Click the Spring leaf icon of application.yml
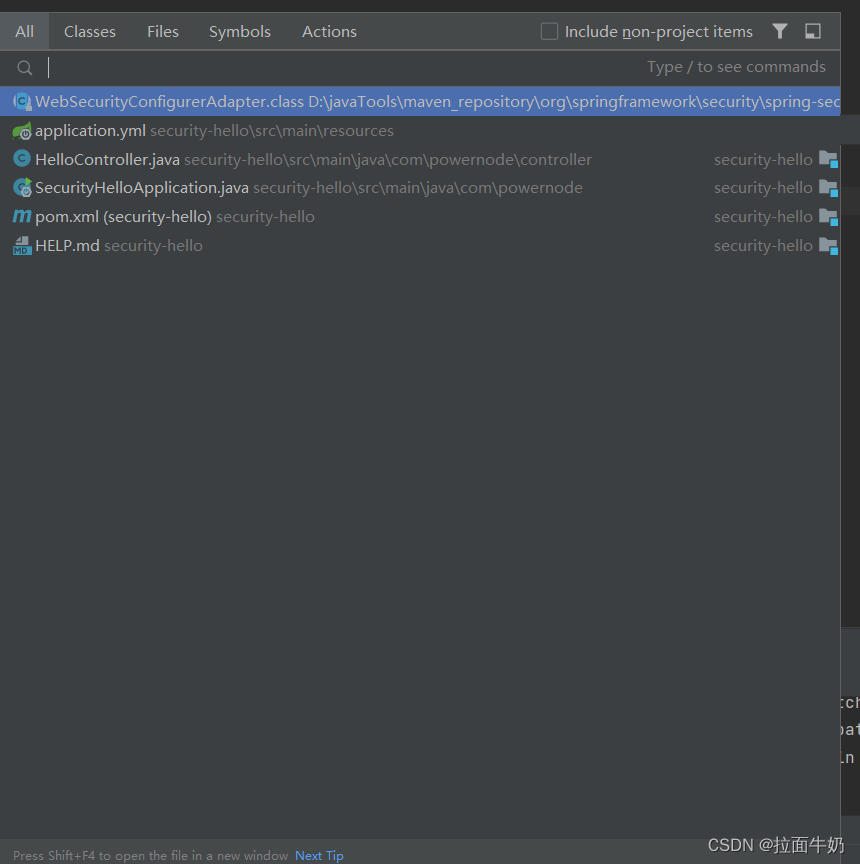This screenshot has width=860, height=864. 22,131
